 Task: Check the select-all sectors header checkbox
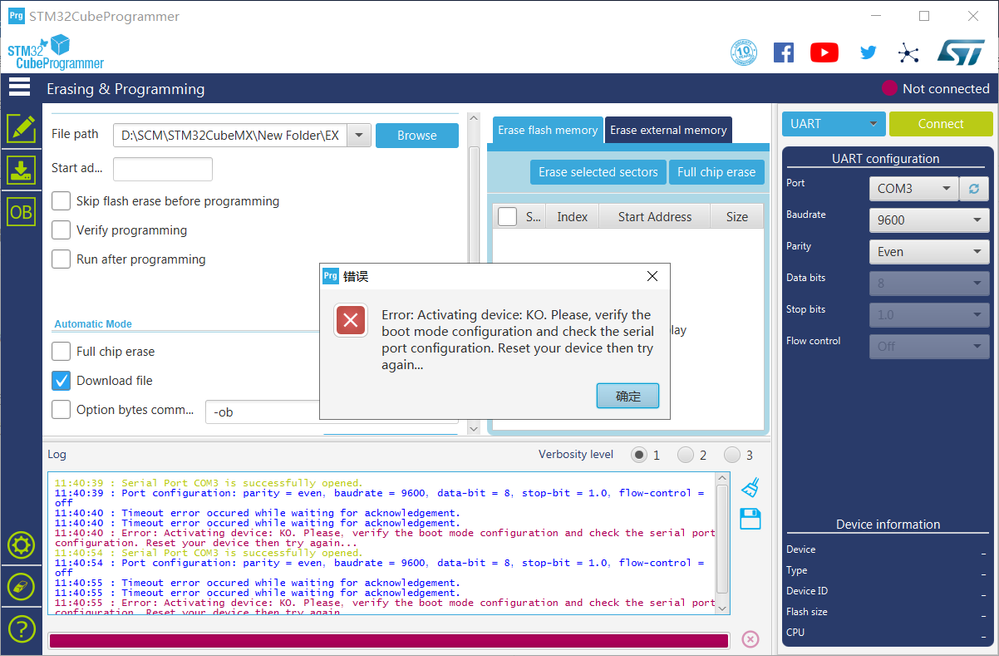pos(507,217)
